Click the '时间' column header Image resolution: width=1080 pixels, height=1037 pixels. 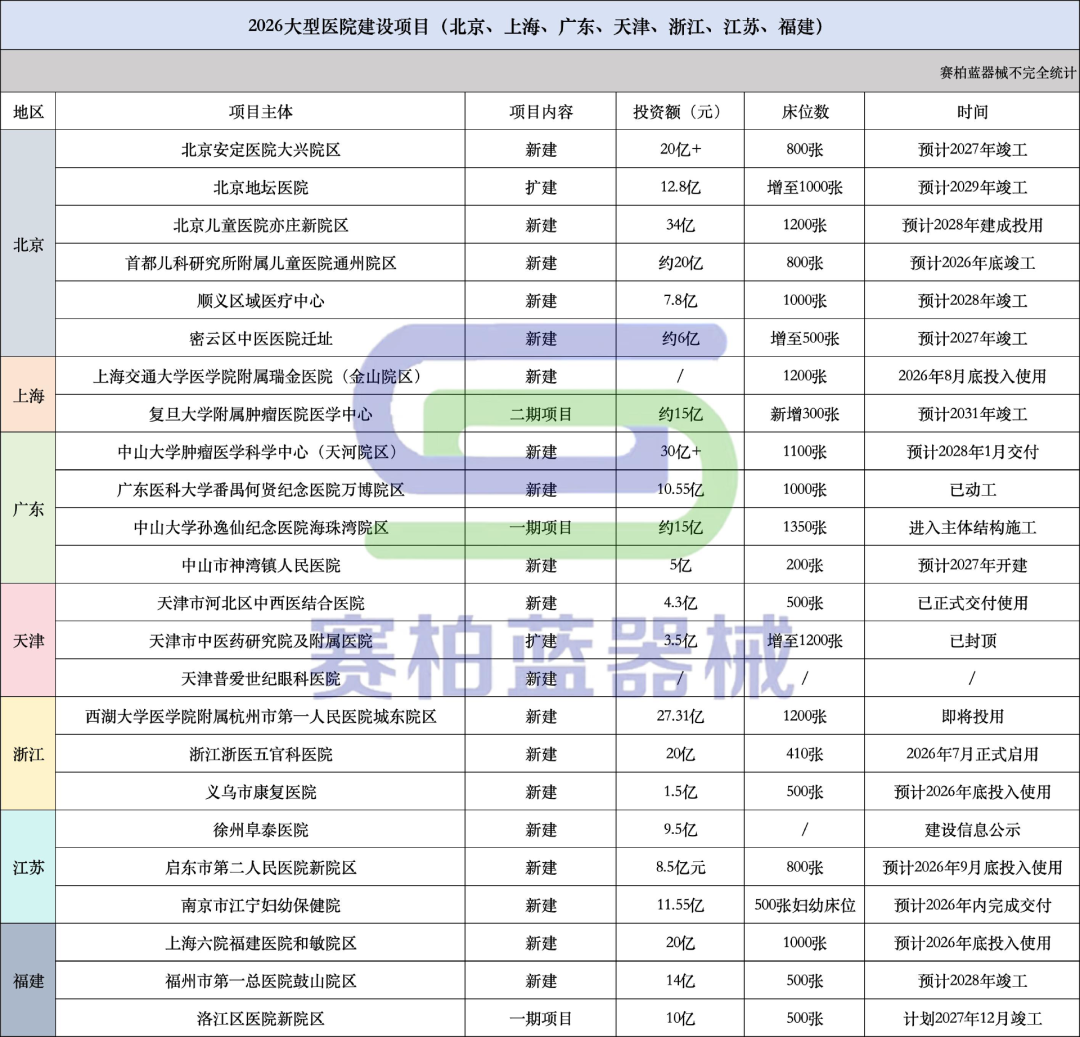pyautogui.click(x=972, y=112)
